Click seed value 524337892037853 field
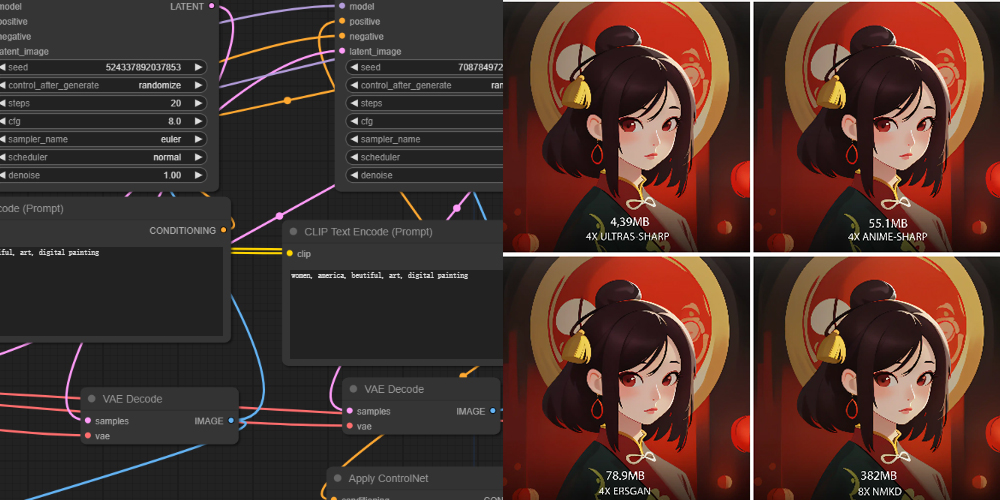Screen dimensions: 1000x500 [x=143, y=67]
